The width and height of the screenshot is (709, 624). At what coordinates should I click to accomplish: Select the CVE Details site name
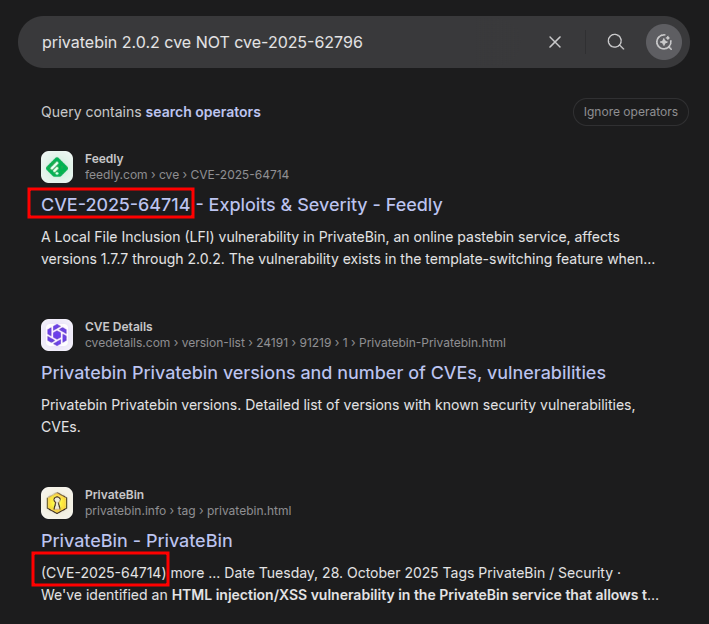119,326
